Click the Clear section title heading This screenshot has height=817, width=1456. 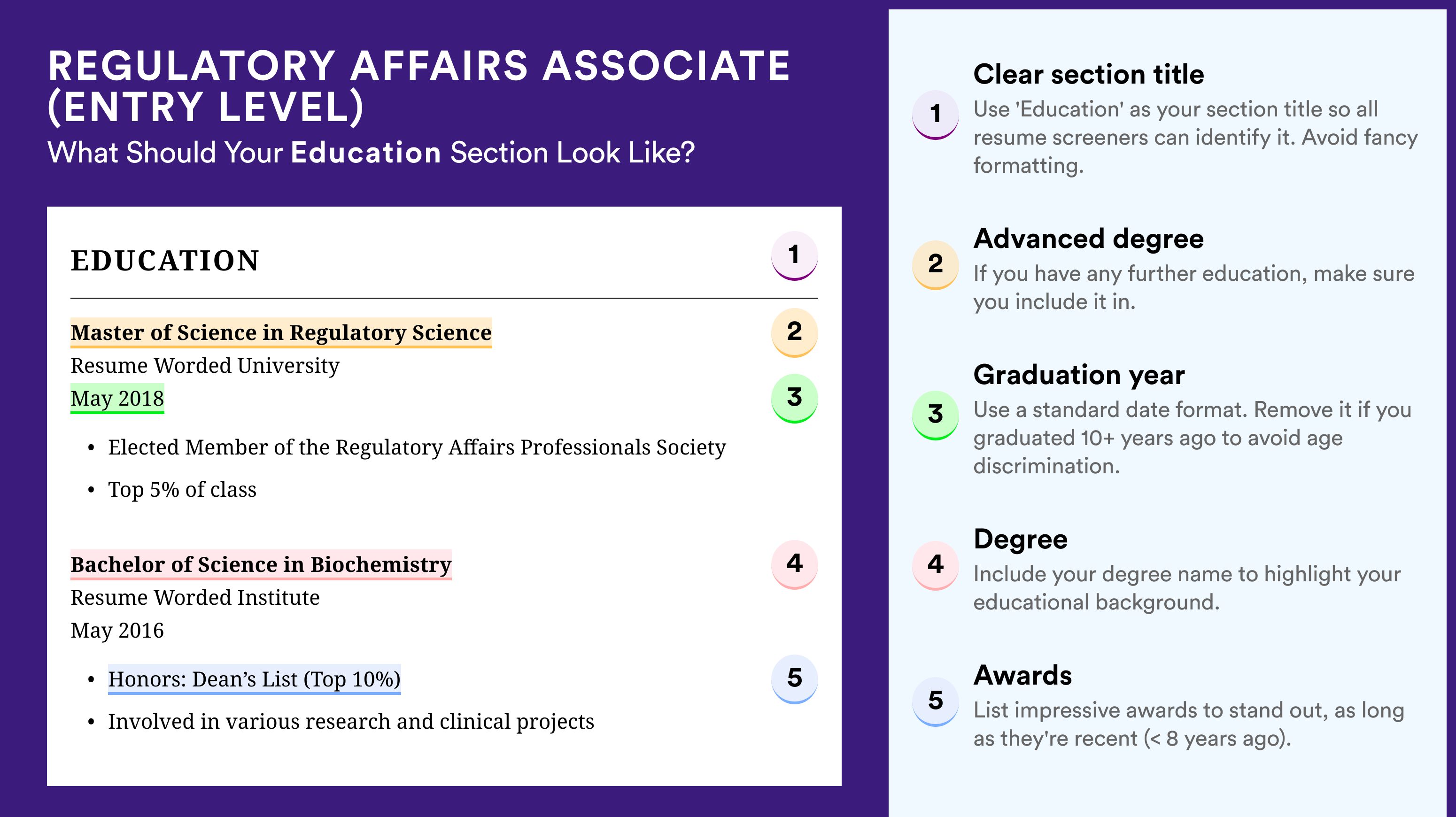[1089, 74]
